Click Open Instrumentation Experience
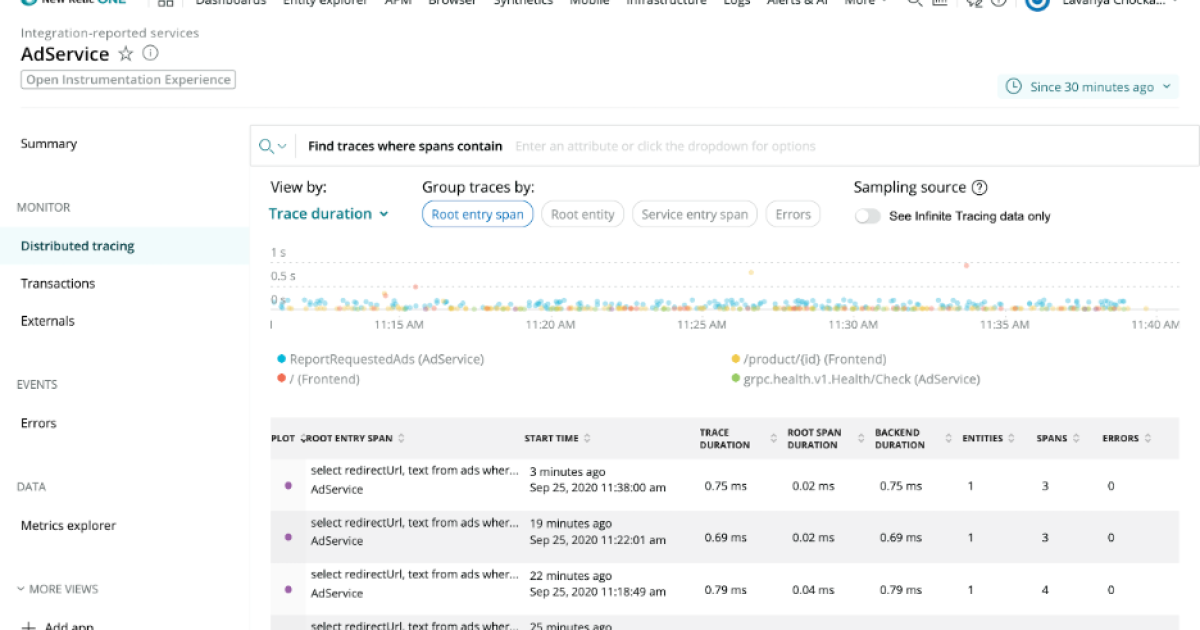This screenshot has width=1200, height=630. [128, 78]
